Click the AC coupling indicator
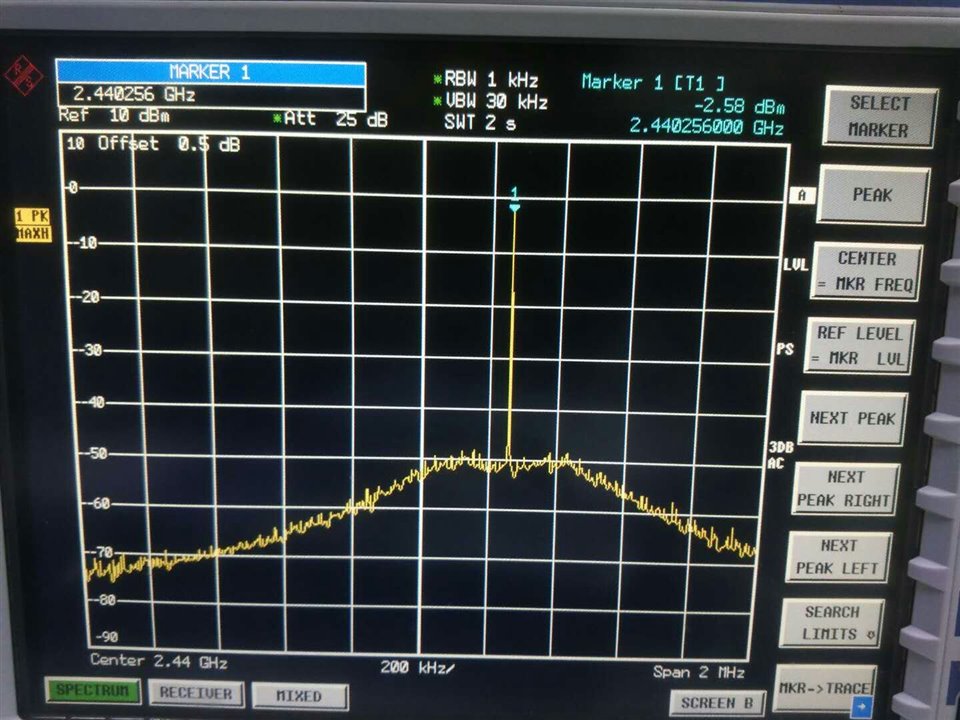This screenshot has height=720, width=960. 776,463
